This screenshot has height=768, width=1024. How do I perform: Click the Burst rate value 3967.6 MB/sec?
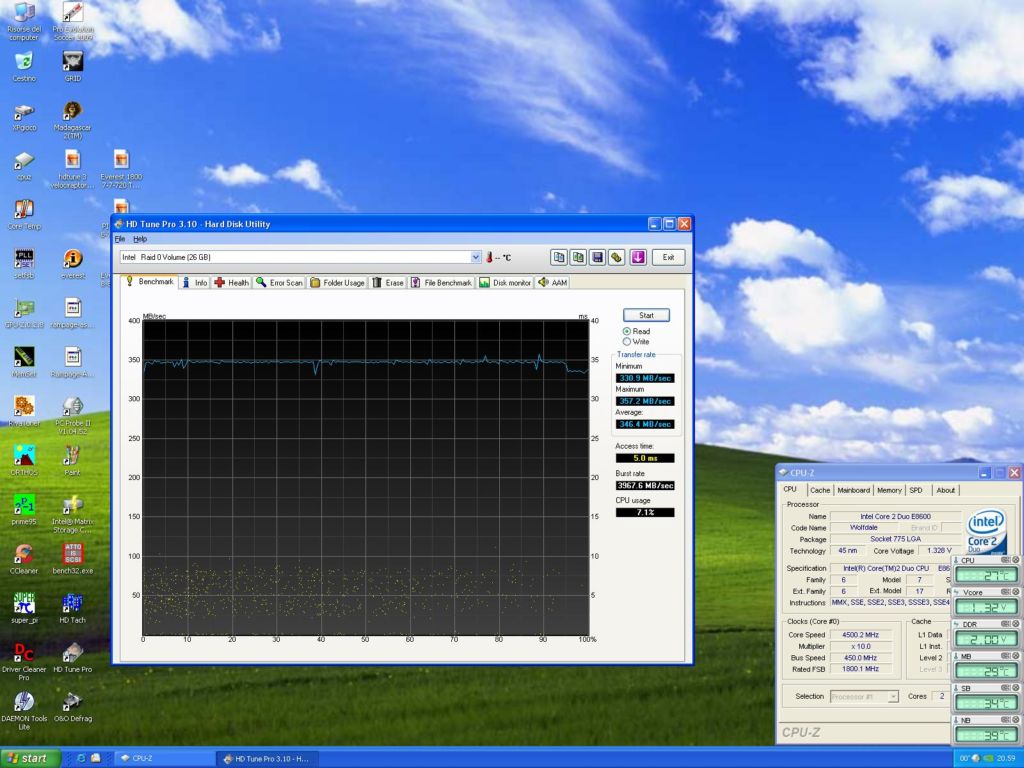[645, 485]
